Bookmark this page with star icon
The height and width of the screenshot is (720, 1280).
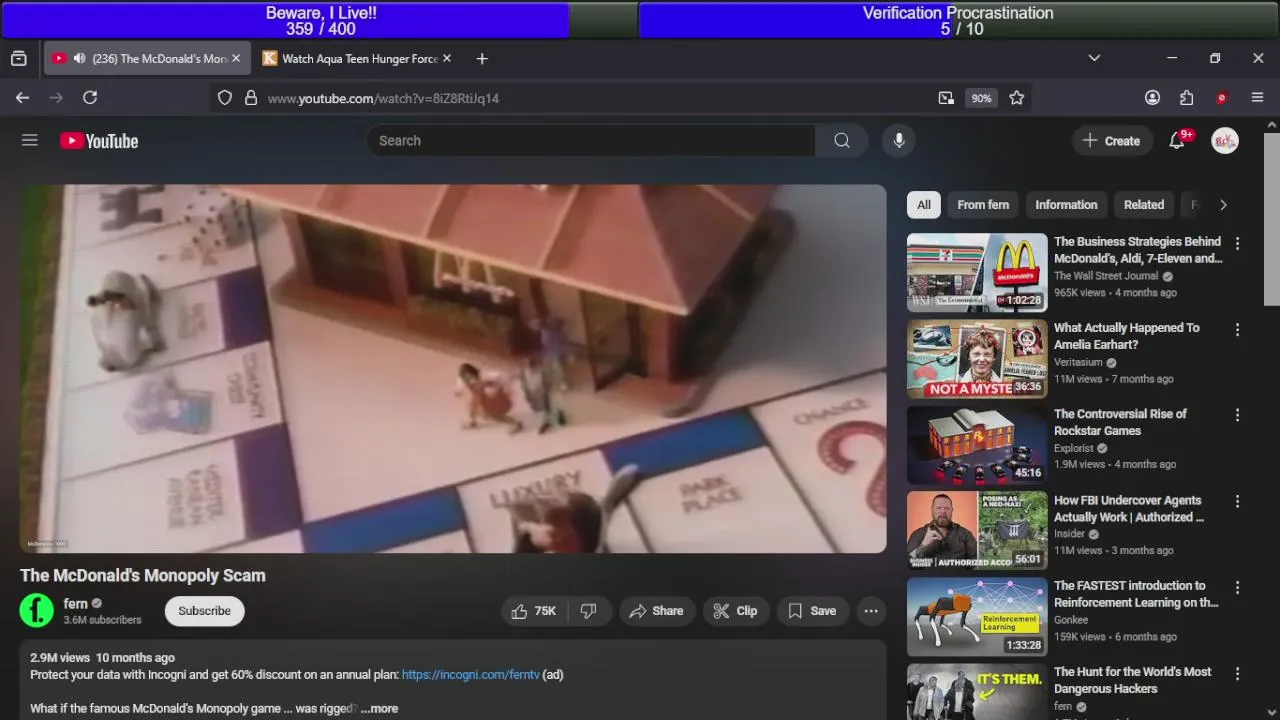[1017, 98]
